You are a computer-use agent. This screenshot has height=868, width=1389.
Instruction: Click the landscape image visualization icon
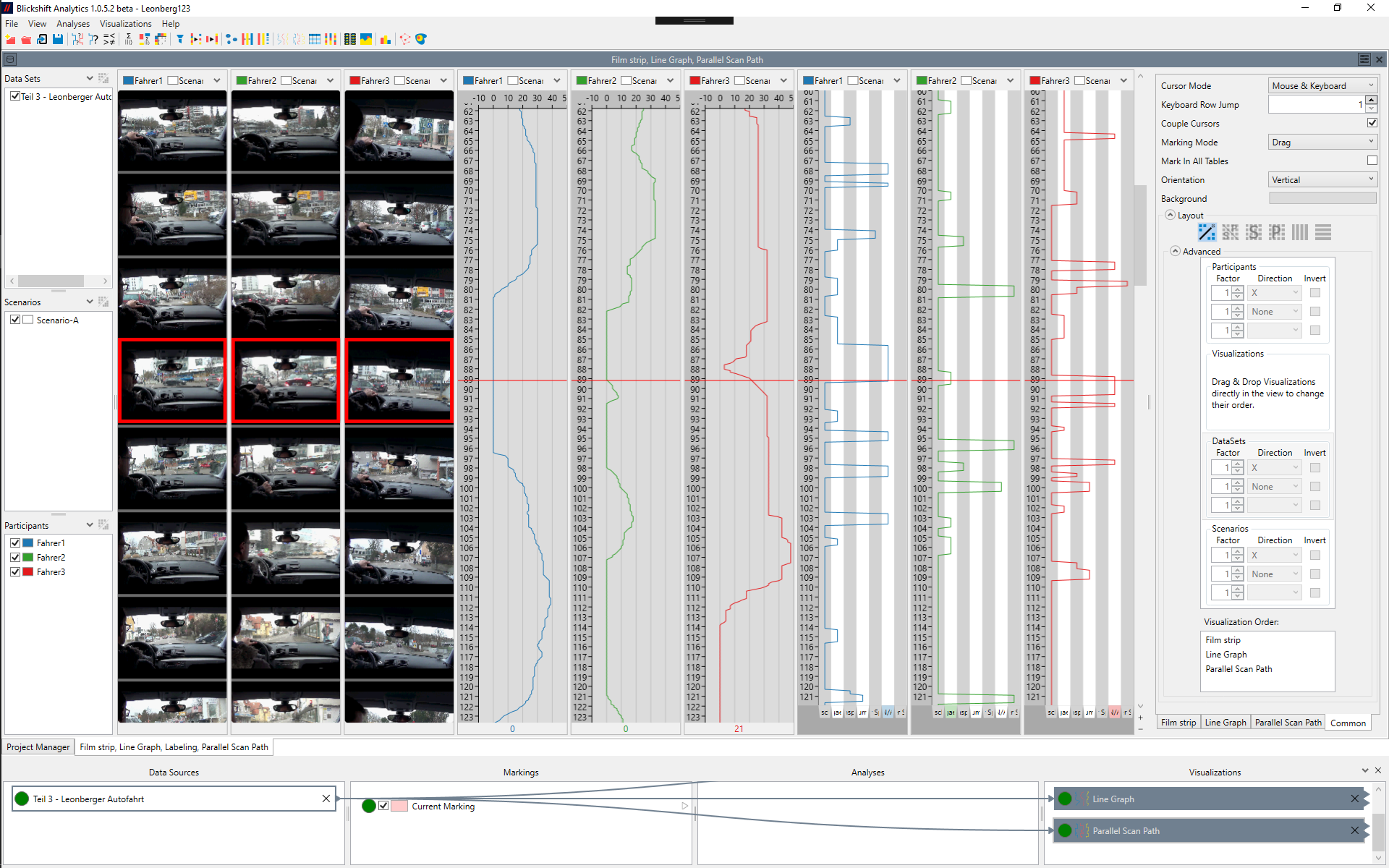[366, 39]
